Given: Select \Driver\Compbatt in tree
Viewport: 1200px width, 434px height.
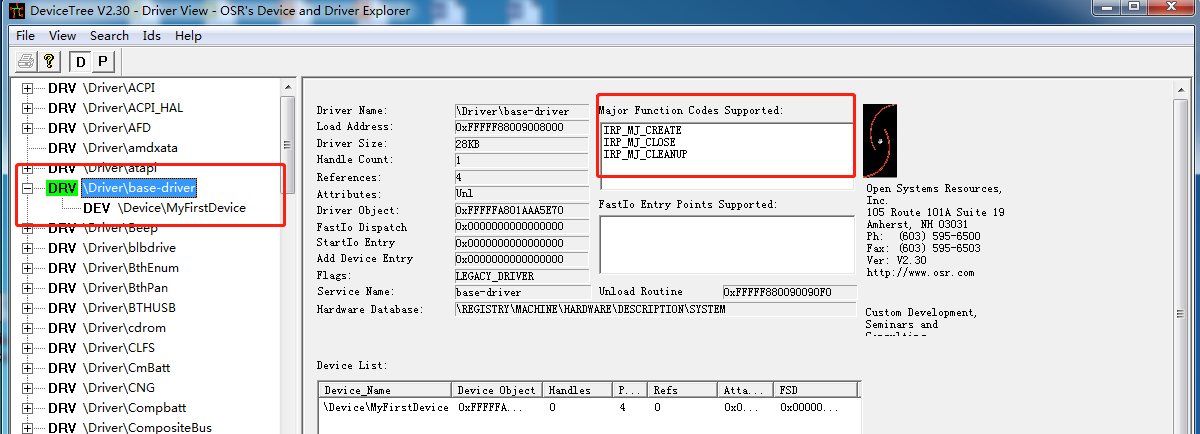Looking at the screenshot, I should pyautogui.click(x=132, y=408).
